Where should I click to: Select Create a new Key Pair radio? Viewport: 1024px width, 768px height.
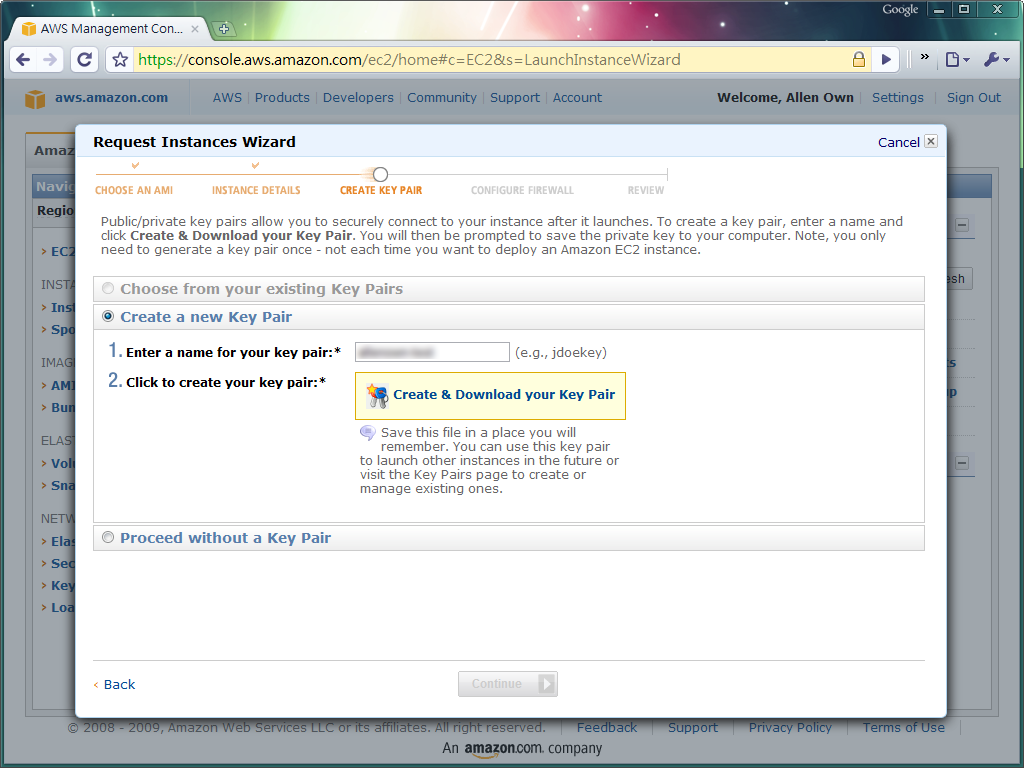pyautogui.click(x=108, y=316)
